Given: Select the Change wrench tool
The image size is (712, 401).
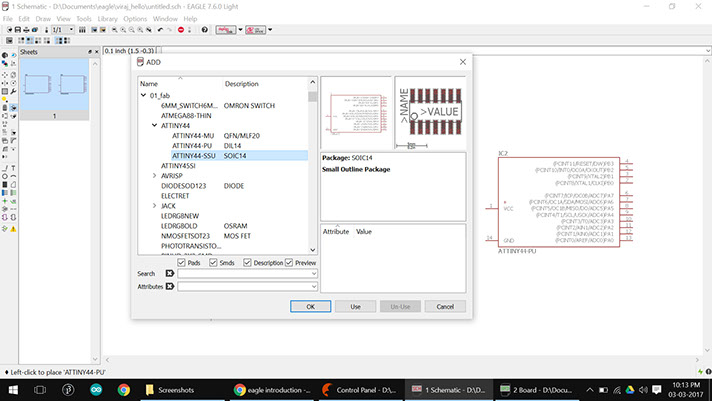Looking at the screenshot, I should [x=13, y=91].
